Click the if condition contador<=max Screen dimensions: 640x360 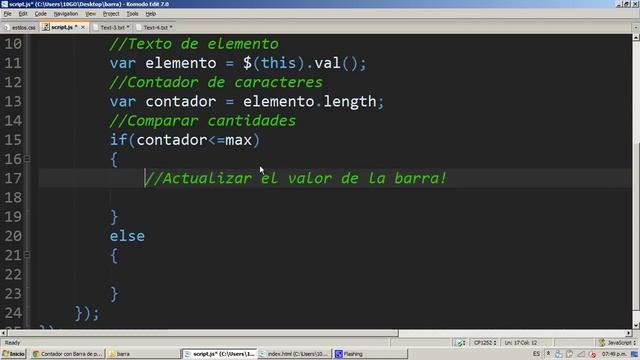(x=194, y=140)
